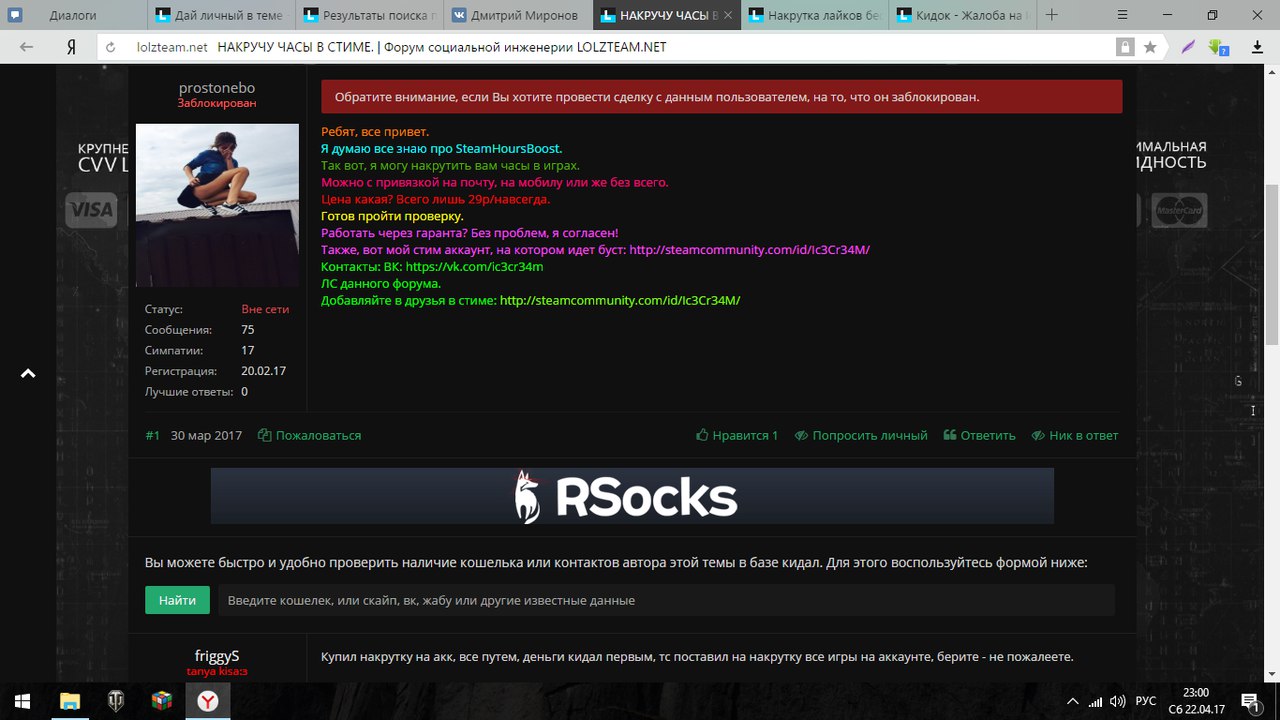Open steamcommunity link after 'идет буст'
This screenshot has height=720, width=1280.
[749, 250]
